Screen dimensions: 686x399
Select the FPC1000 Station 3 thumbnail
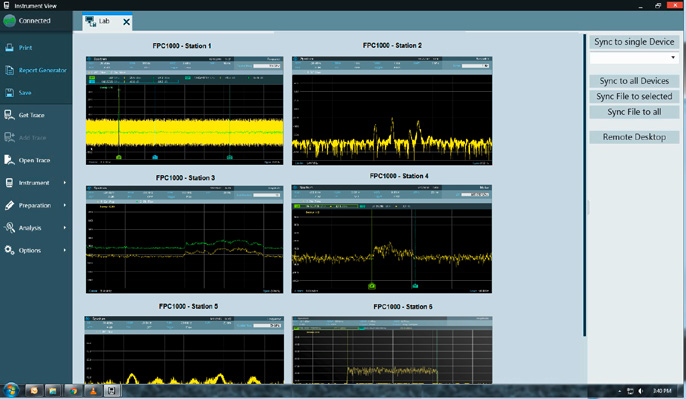pos(185,239)
